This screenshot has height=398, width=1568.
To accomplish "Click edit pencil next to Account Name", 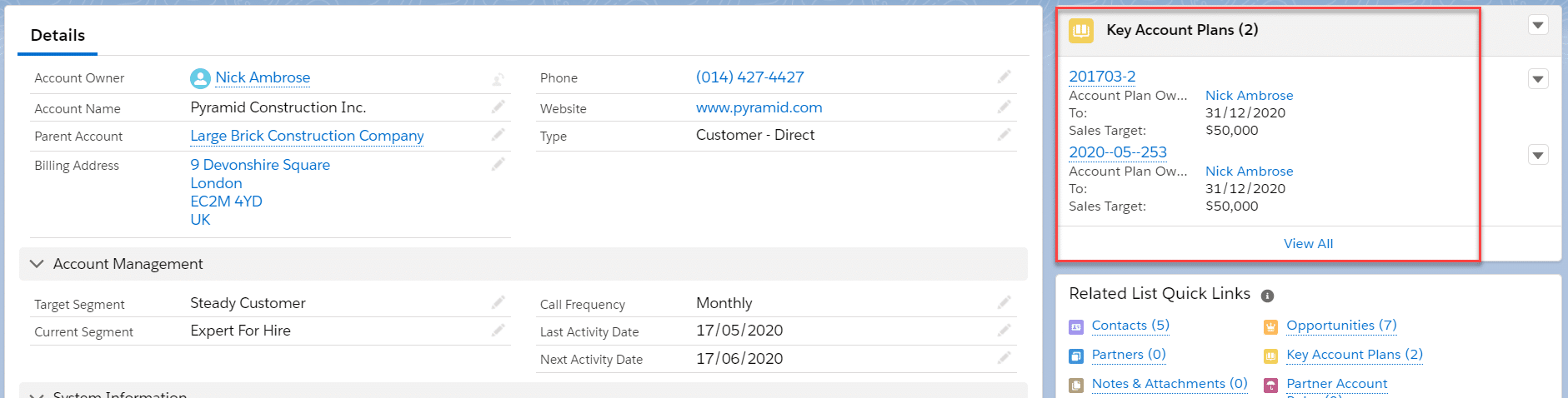I will (498, 107).
